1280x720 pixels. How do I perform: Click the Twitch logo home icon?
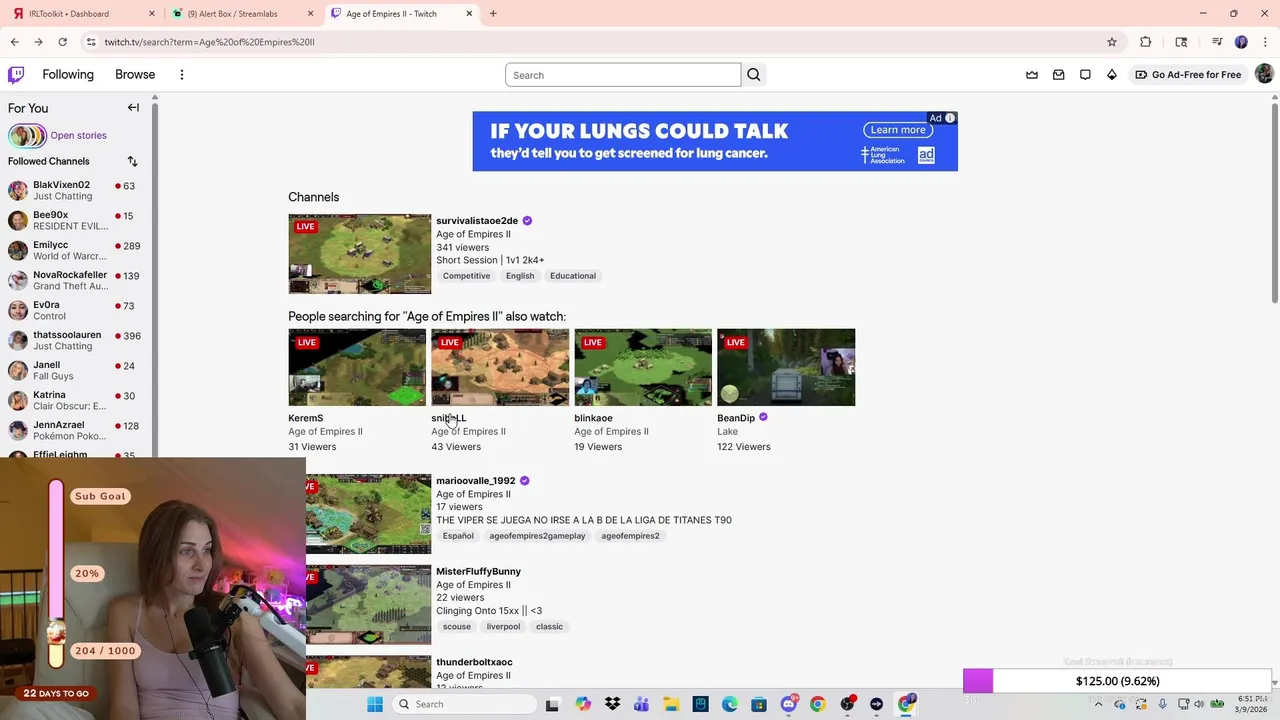(16, 75)
